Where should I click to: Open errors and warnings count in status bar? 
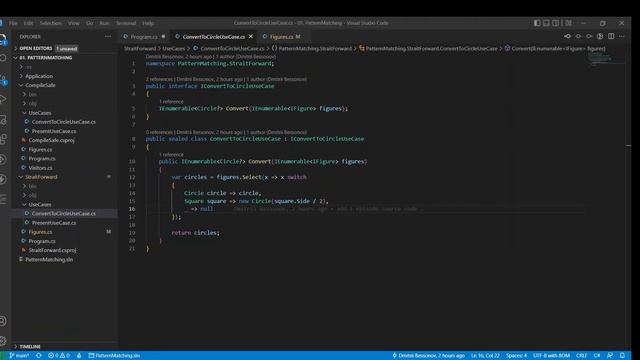click(x=59, y=356)
